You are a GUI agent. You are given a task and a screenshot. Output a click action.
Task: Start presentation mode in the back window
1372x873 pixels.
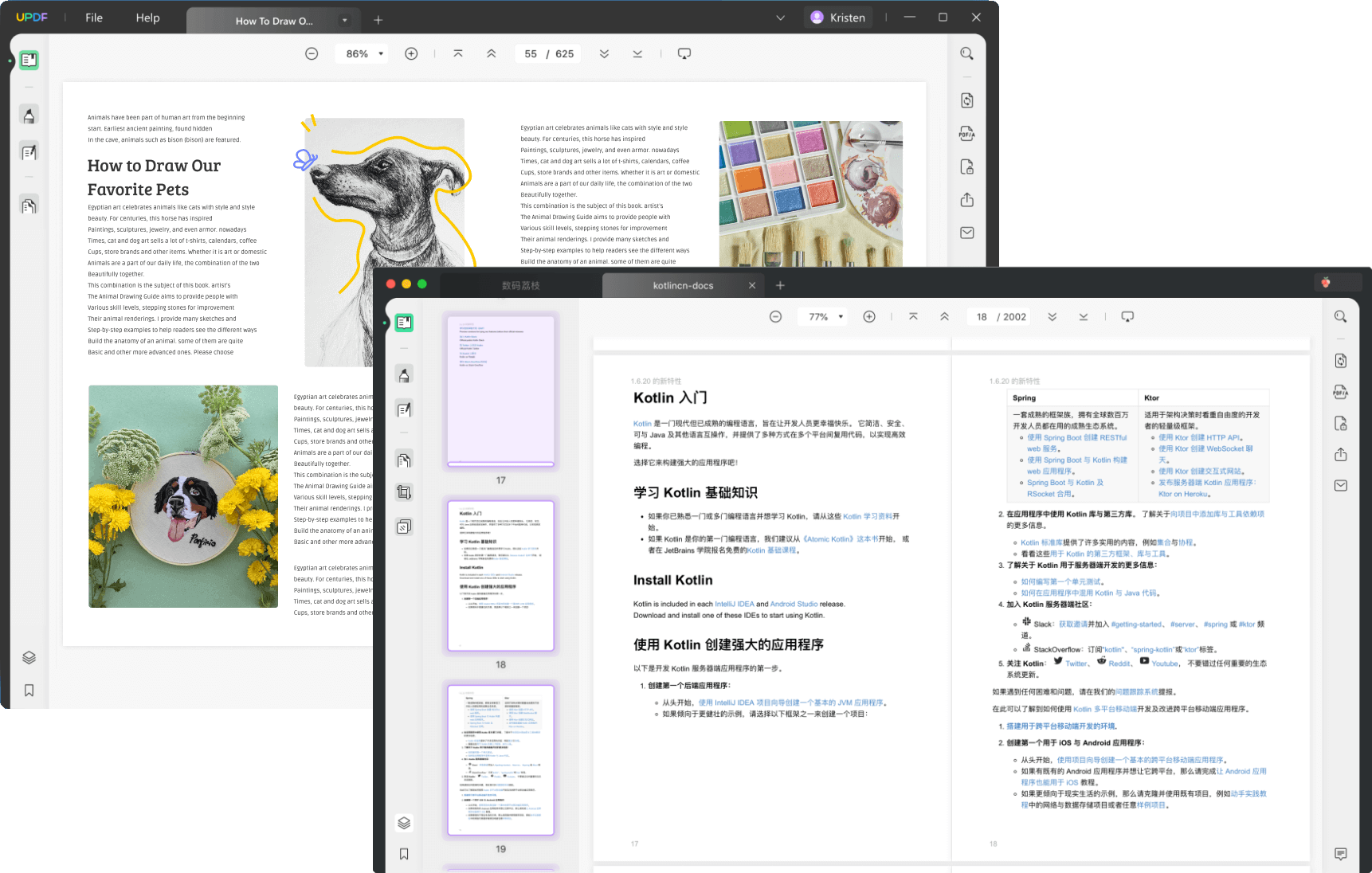[x=684, y=54]
